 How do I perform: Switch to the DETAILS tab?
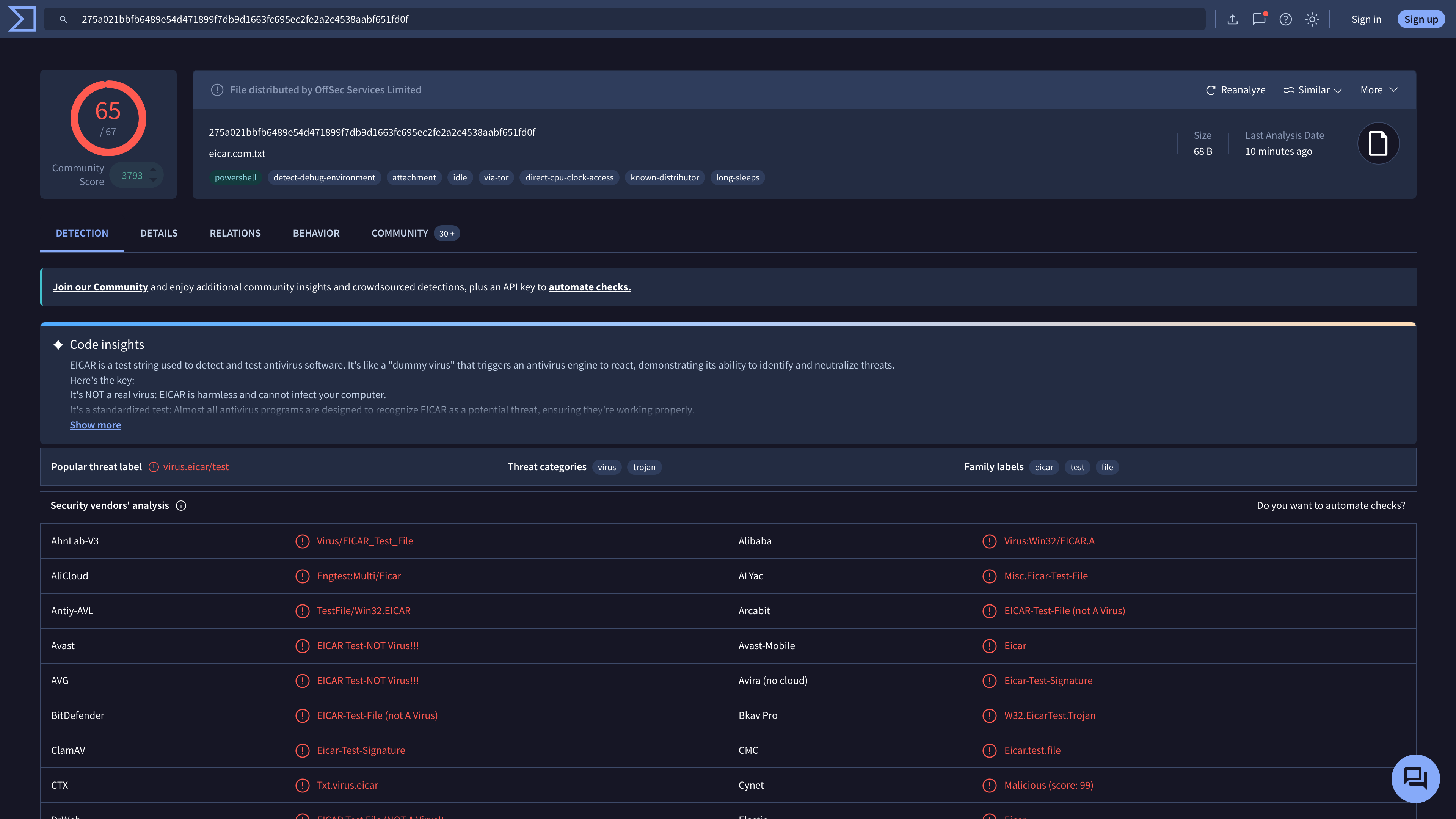coord(159,234)
